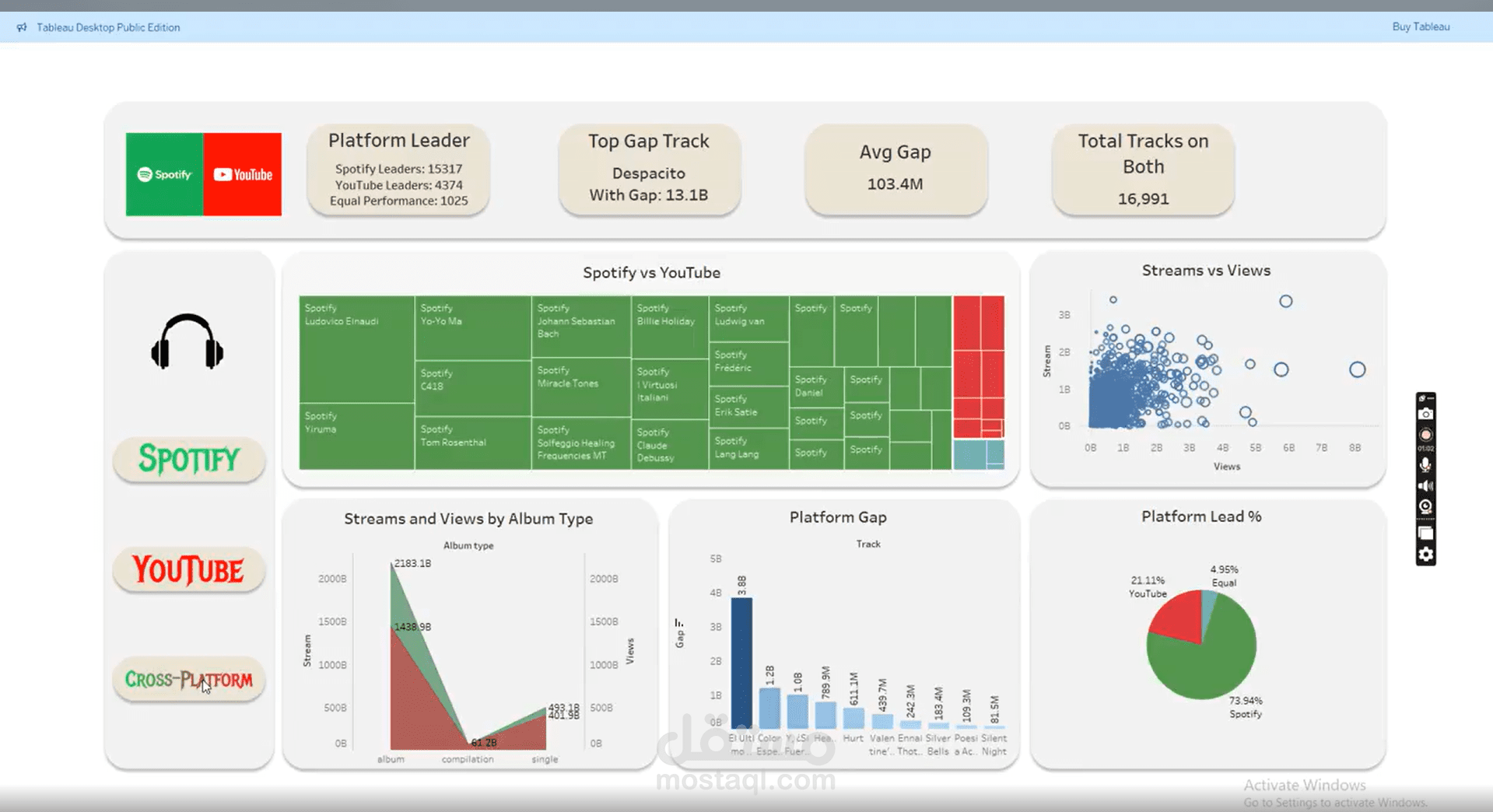1493x812 pixels.
Task: Click the Gap axis sort icon
Action: click(679, 623)
